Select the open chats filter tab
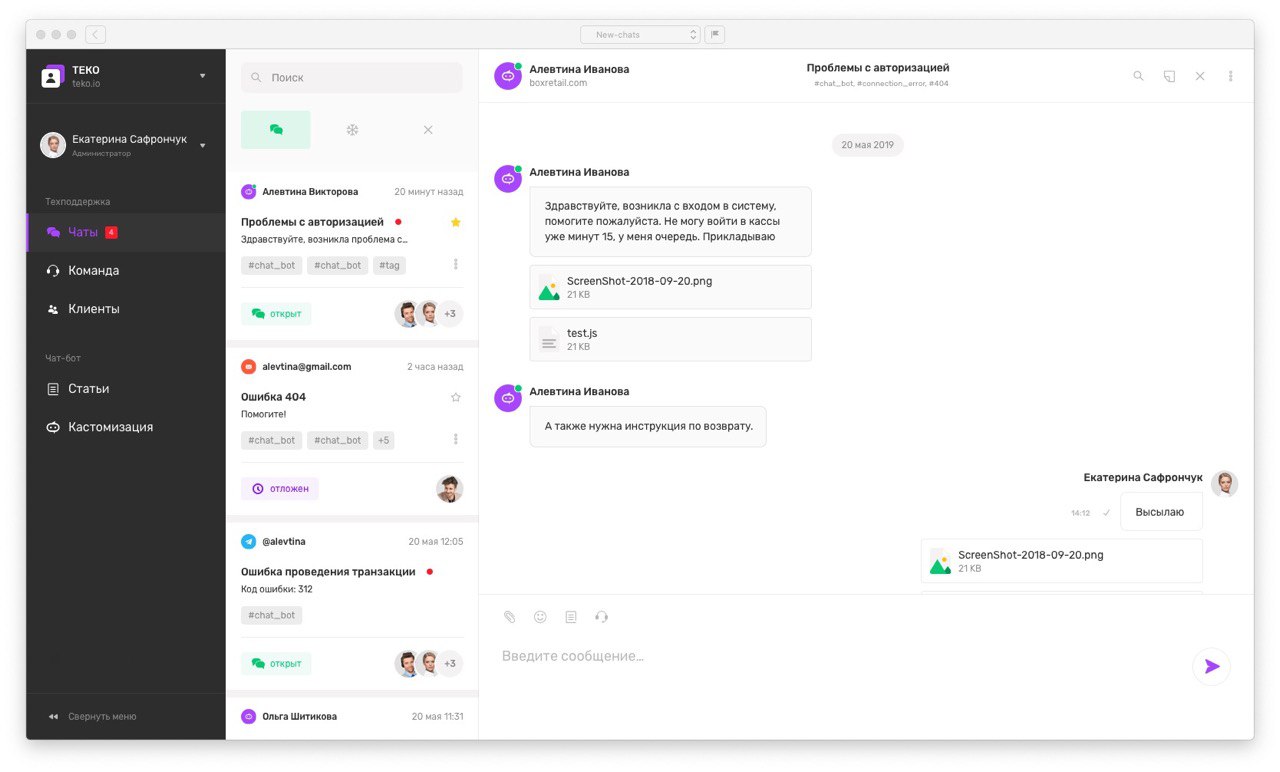Viewport: 1280px width, 772px height. click(276, 130)
